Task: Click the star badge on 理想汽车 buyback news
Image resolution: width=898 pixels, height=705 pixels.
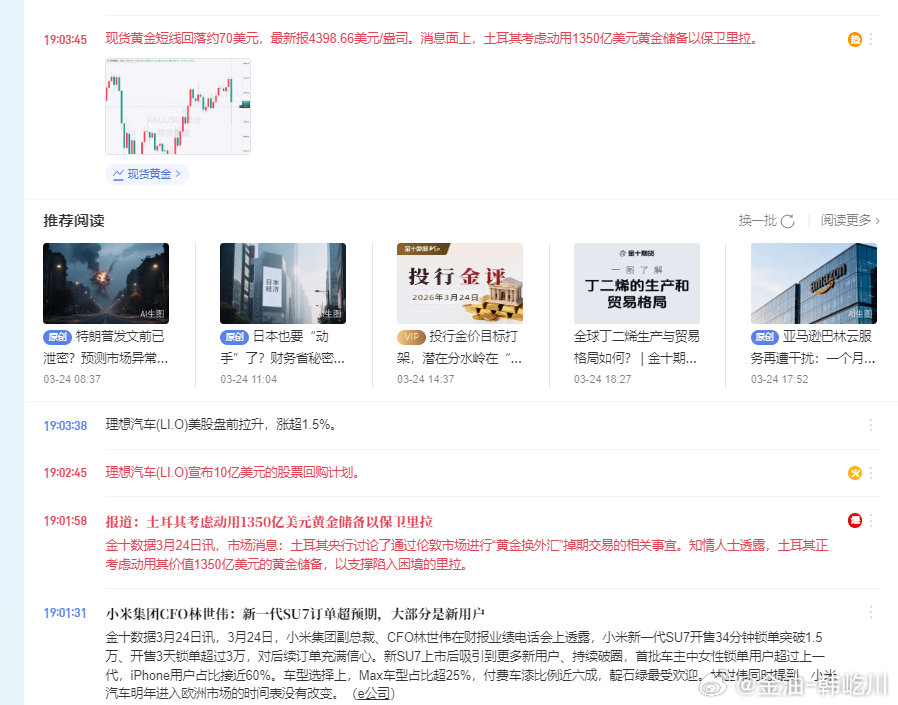Action: (x=854, y=473)
